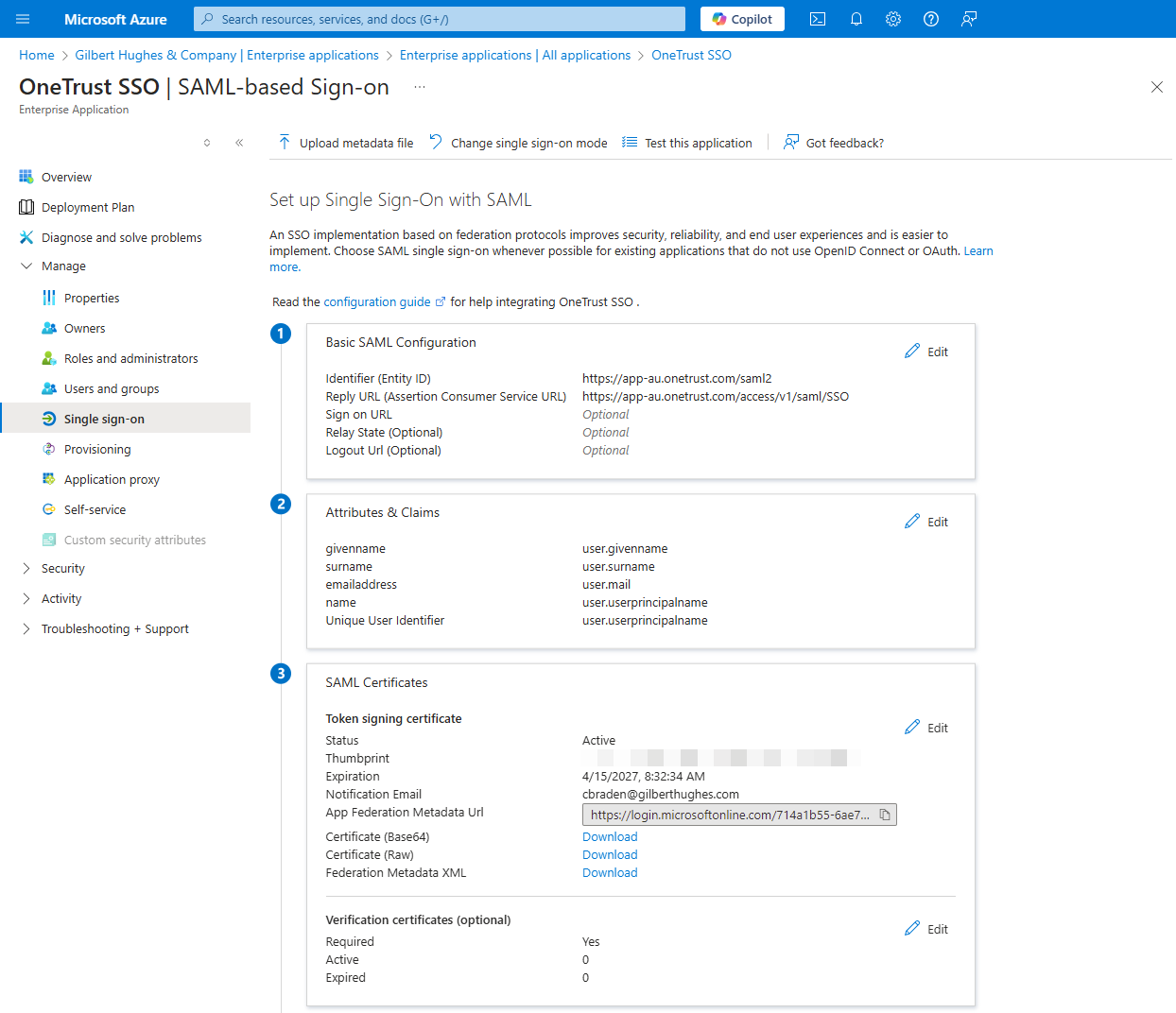Click the search resources input field

point(438,19)
